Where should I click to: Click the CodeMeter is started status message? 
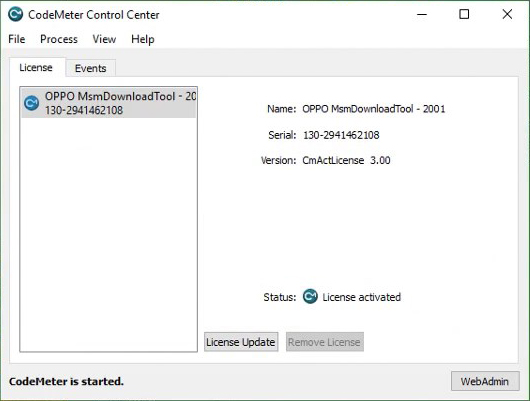tap(66, 381)
